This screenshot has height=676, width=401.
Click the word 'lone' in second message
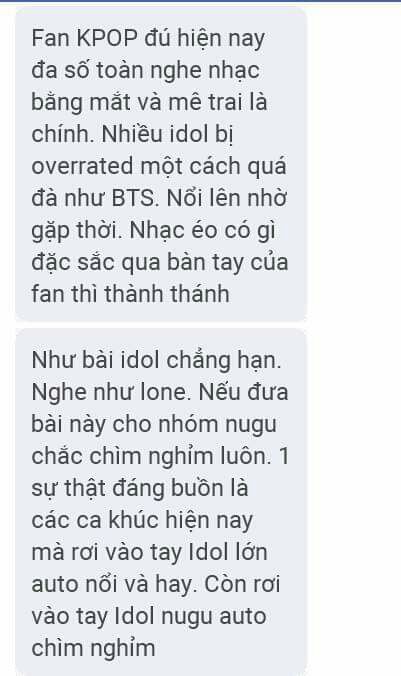pyautogui.click(x=166, y=392)
